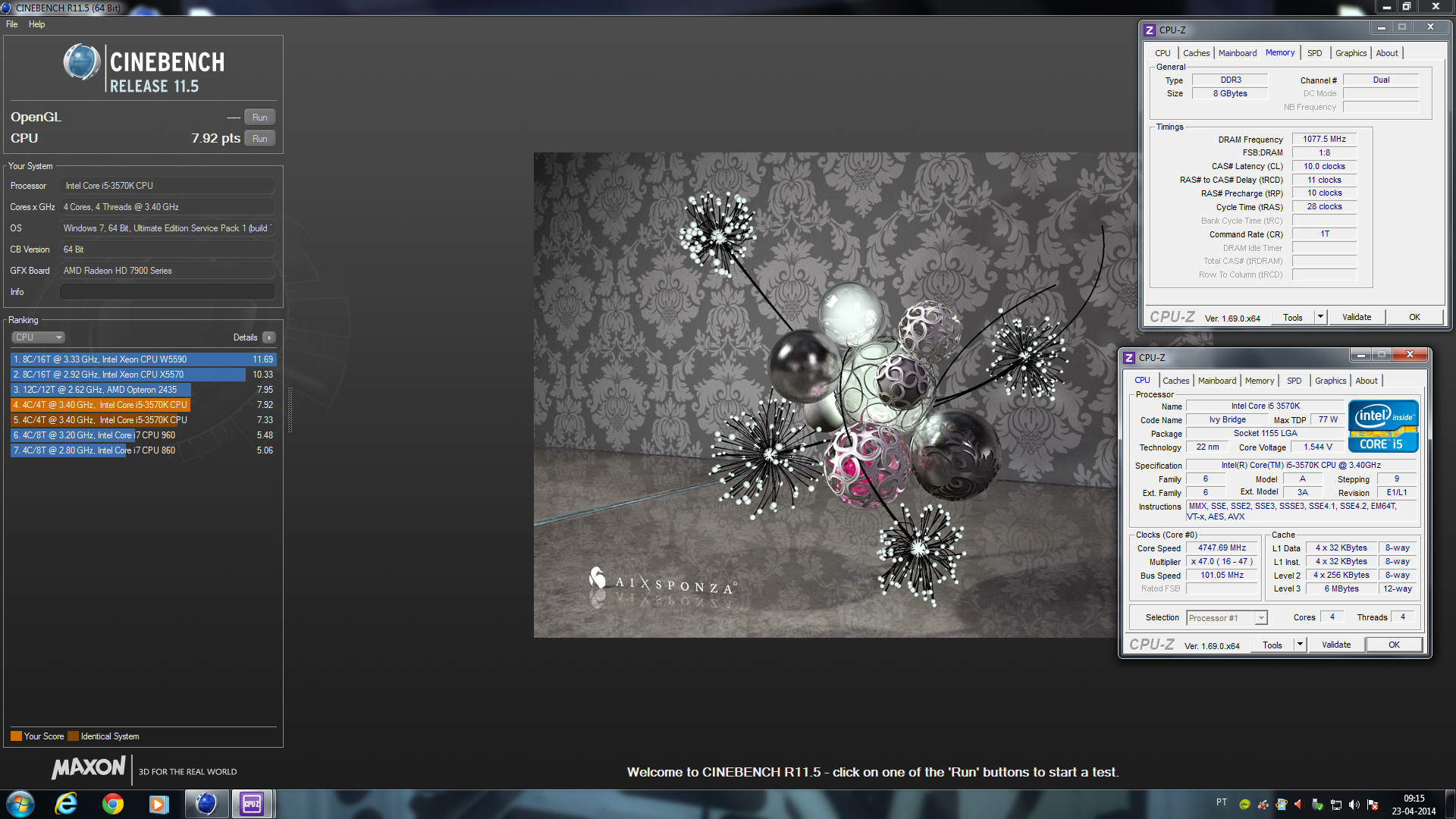Launch Internet Explorer from the taskbar
The height and width of the screenshot is (819, 1456).
click(x=67, y=804)
